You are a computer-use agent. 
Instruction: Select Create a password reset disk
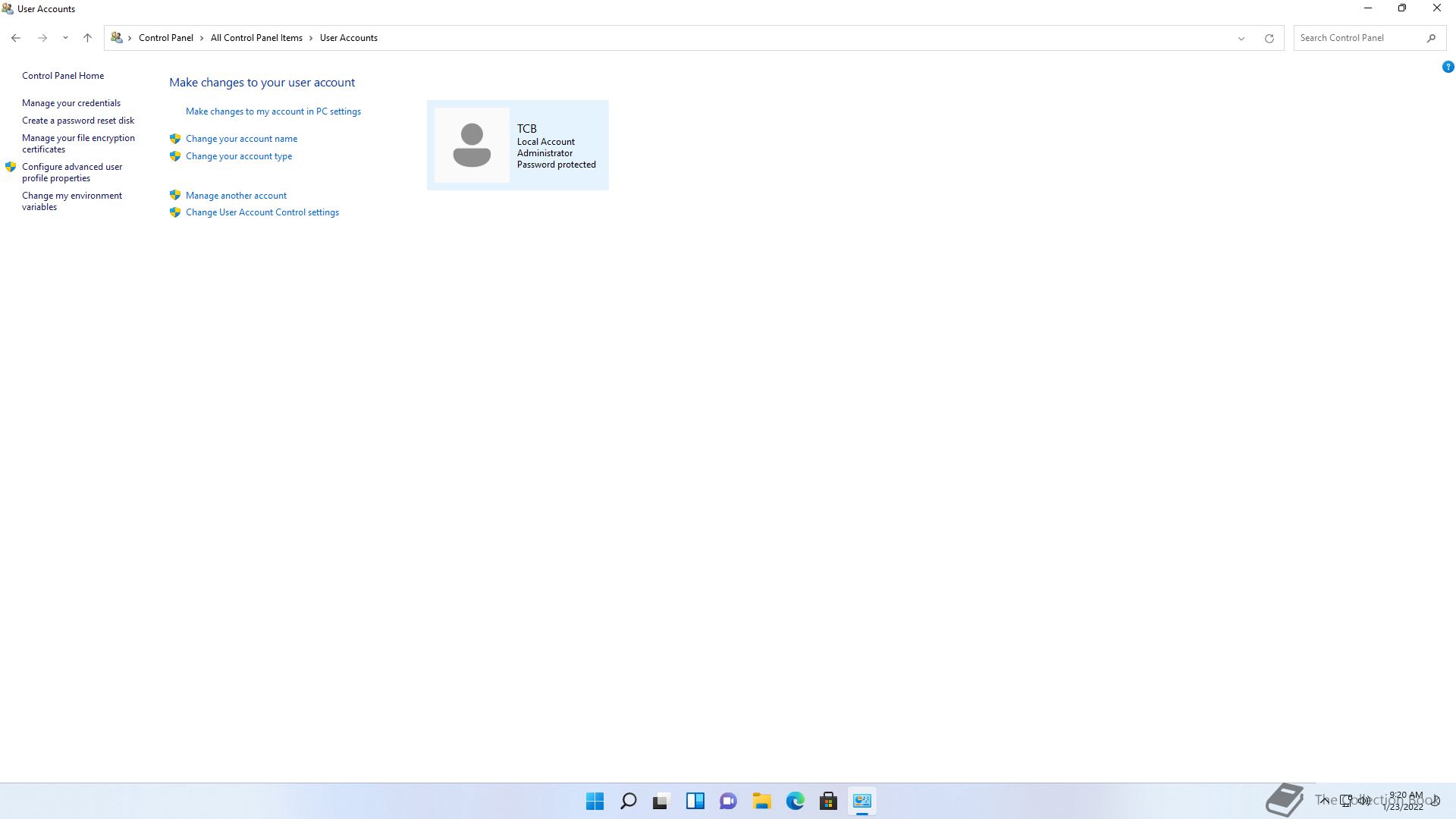pos(78,121)
